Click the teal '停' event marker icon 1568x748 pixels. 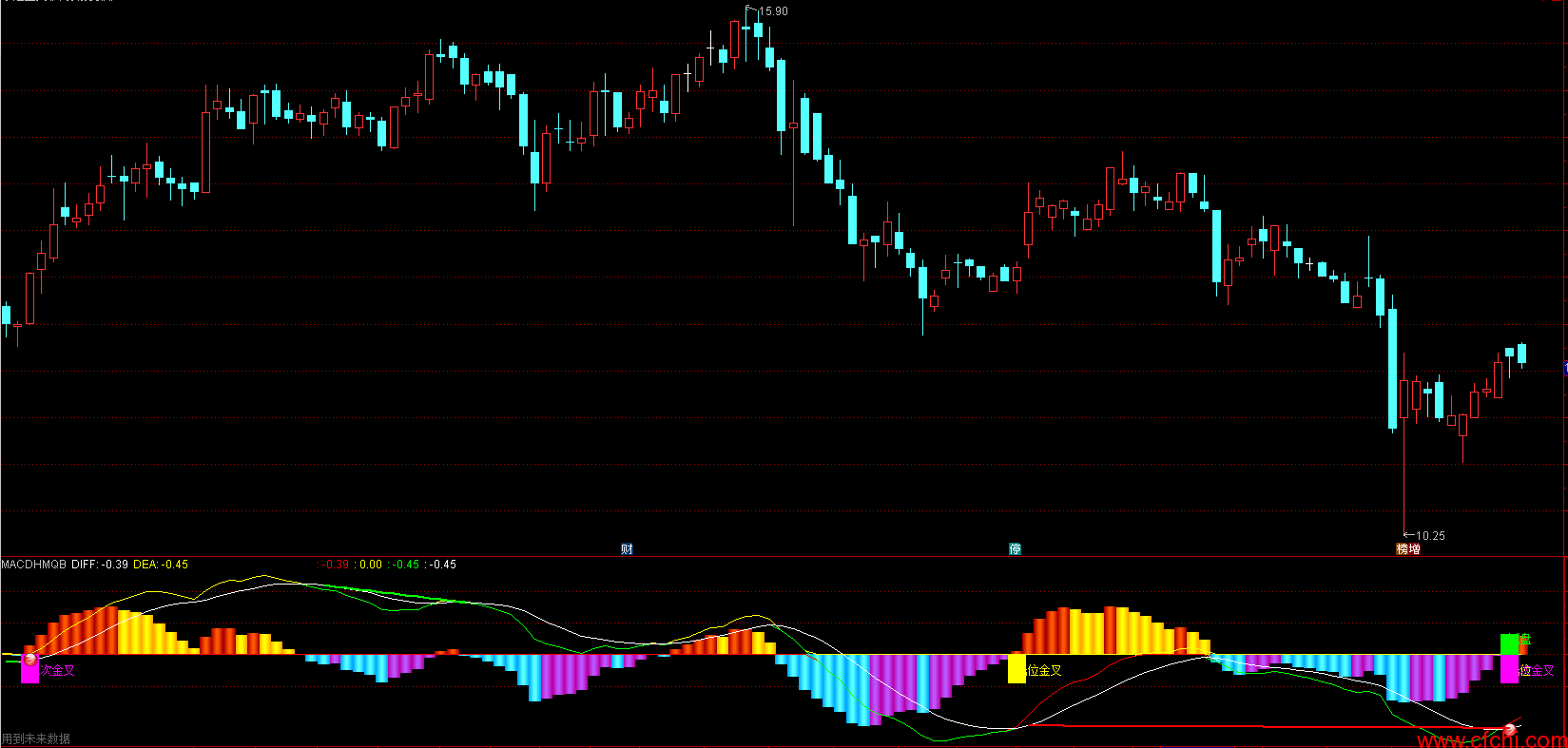coord(1015,549)
